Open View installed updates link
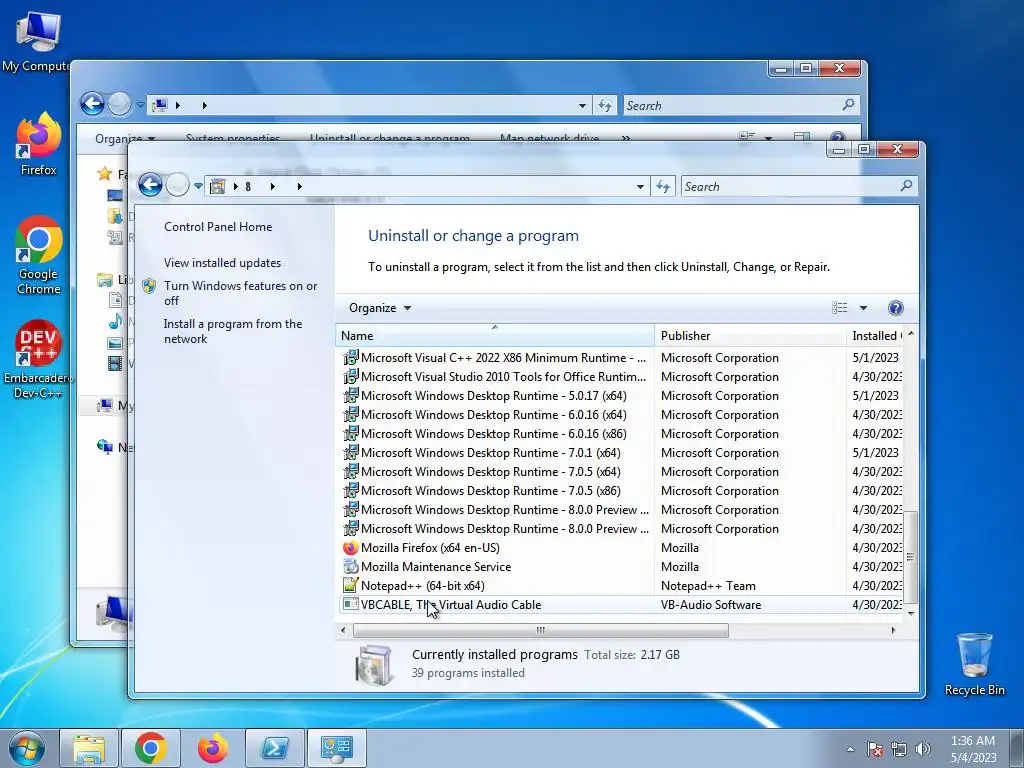This screenshot has height=768, width=1024. coord(222,263)
